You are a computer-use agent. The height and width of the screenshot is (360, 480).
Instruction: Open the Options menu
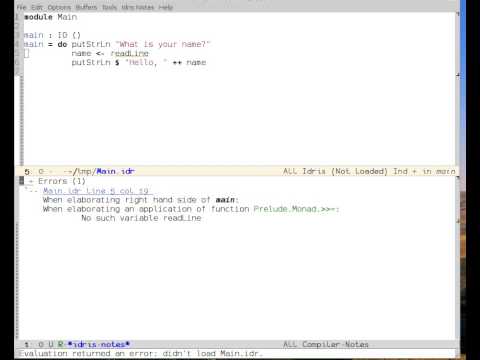(x=59, y=7)
